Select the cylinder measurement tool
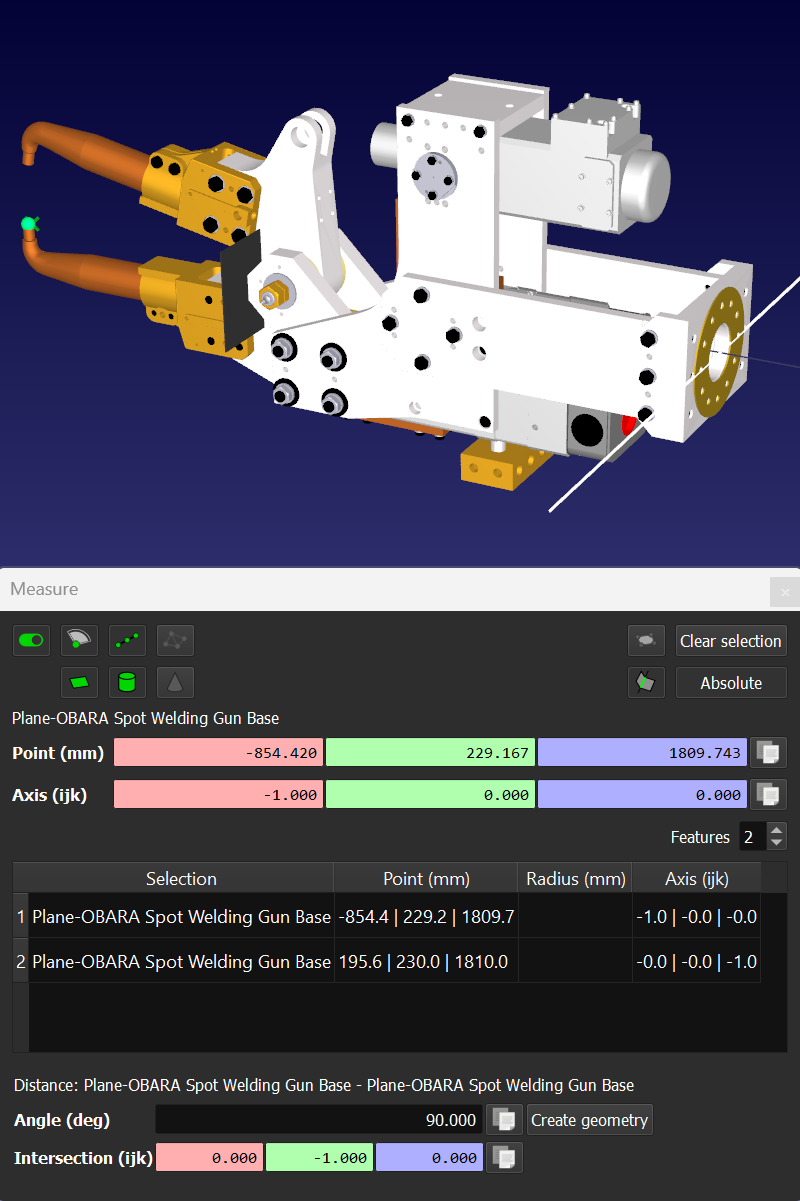Screen dimensions: 800x1201 (127, 682)
